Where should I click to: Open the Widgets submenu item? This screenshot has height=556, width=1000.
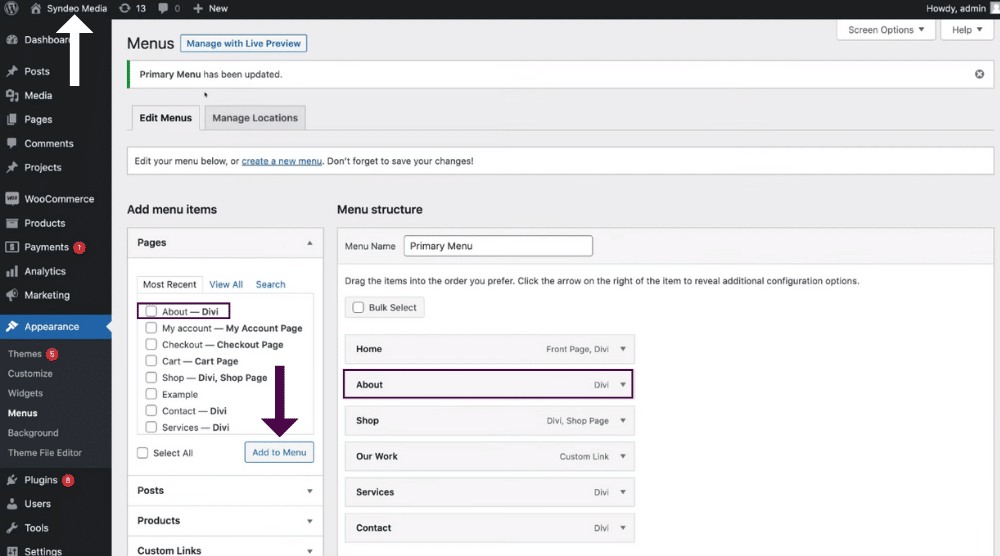pos(25,393)
